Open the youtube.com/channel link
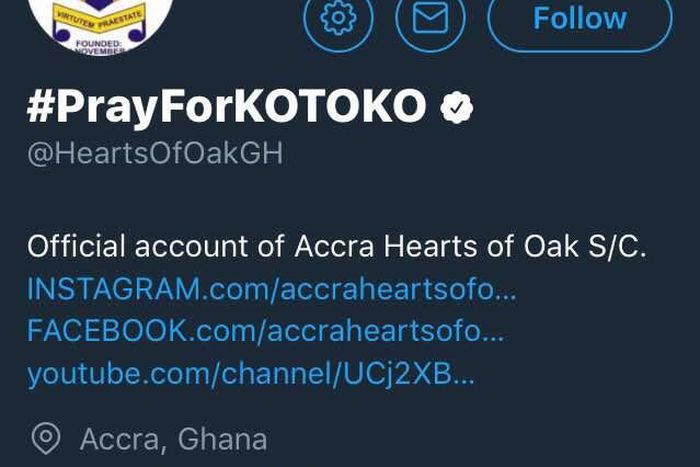 (250, 374)
